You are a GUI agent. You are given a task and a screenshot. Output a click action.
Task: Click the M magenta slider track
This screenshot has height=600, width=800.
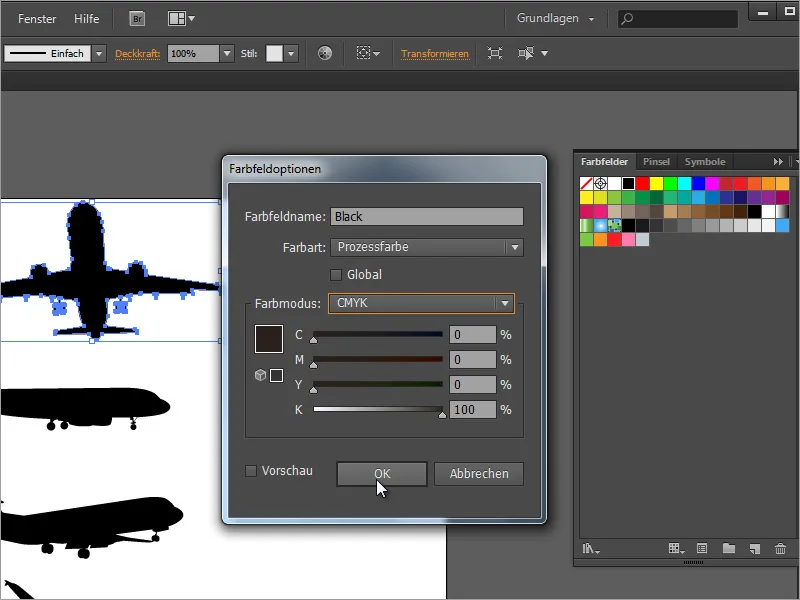(x=378, y=360)
